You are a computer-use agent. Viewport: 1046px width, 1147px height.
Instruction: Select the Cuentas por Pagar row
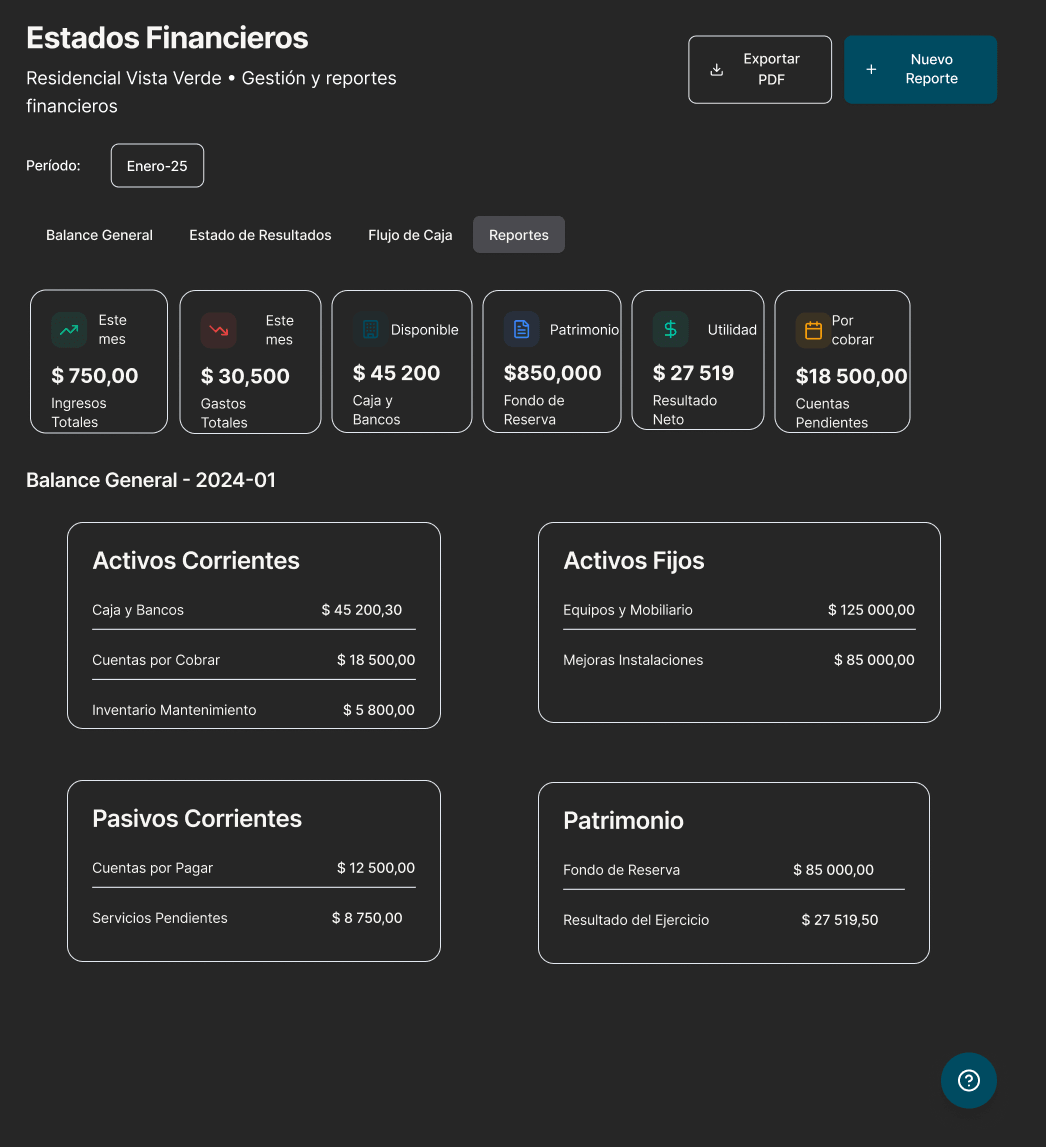(253, 868)
